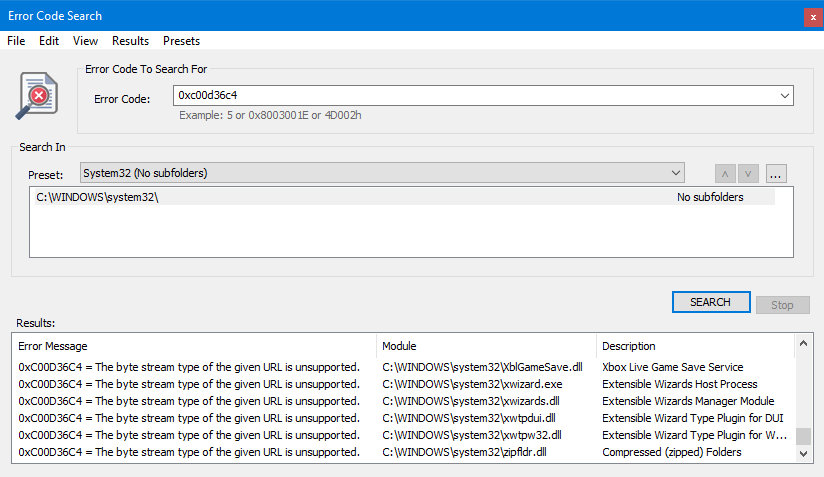Viewport: 824px width, 477px height.
Task: Open the View menu
Action: 85,41
